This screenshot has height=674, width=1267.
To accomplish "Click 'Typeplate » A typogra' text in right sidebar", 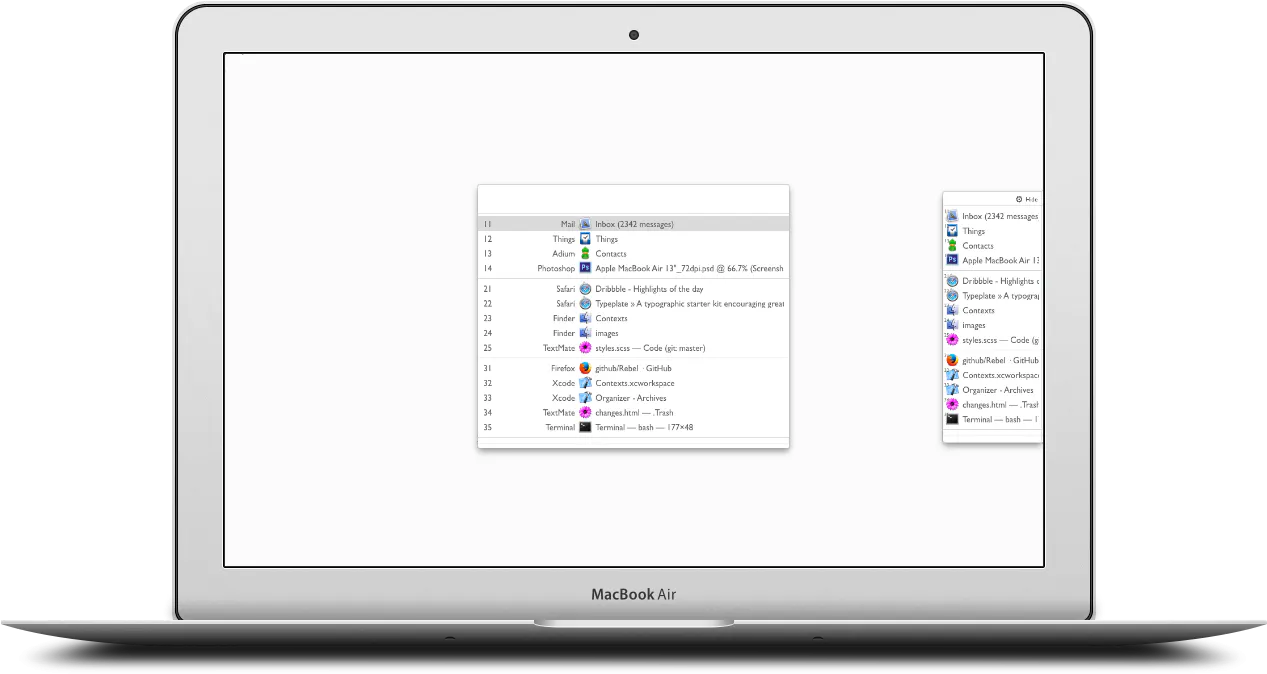I will [1001, 296].
